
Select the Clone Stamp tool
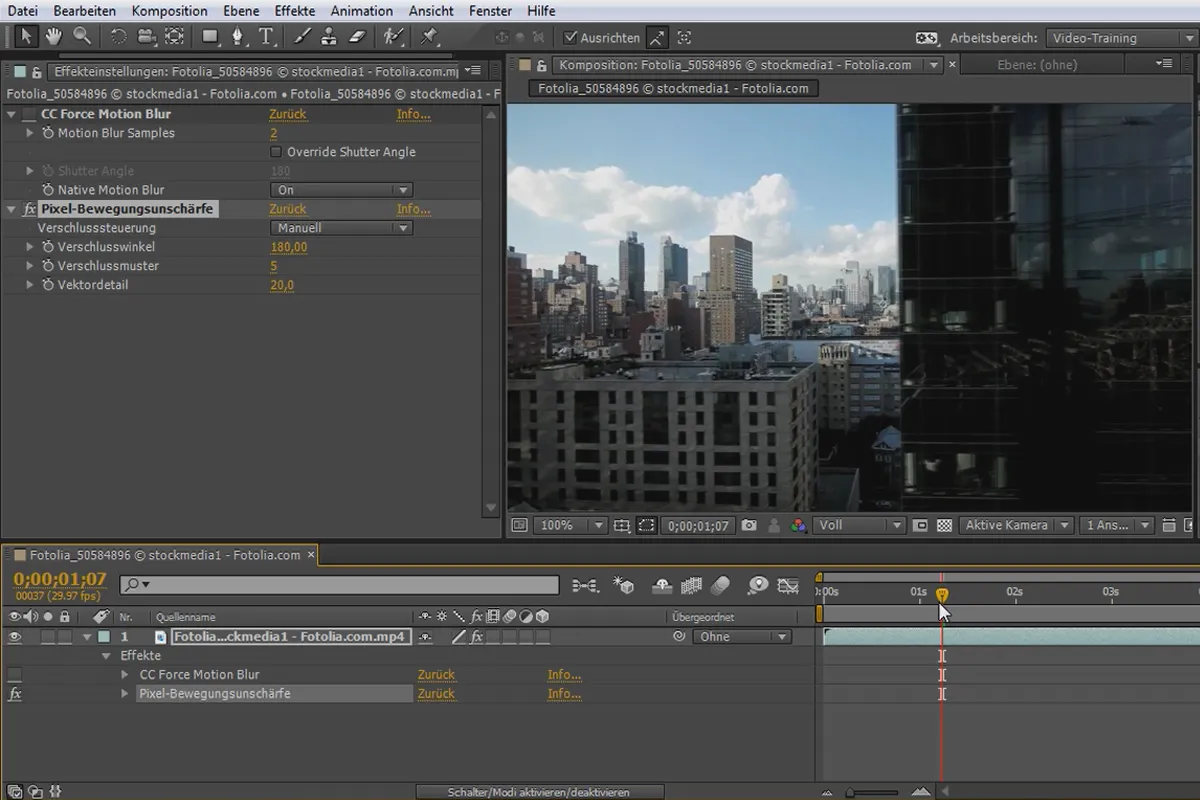pos(330,37)
